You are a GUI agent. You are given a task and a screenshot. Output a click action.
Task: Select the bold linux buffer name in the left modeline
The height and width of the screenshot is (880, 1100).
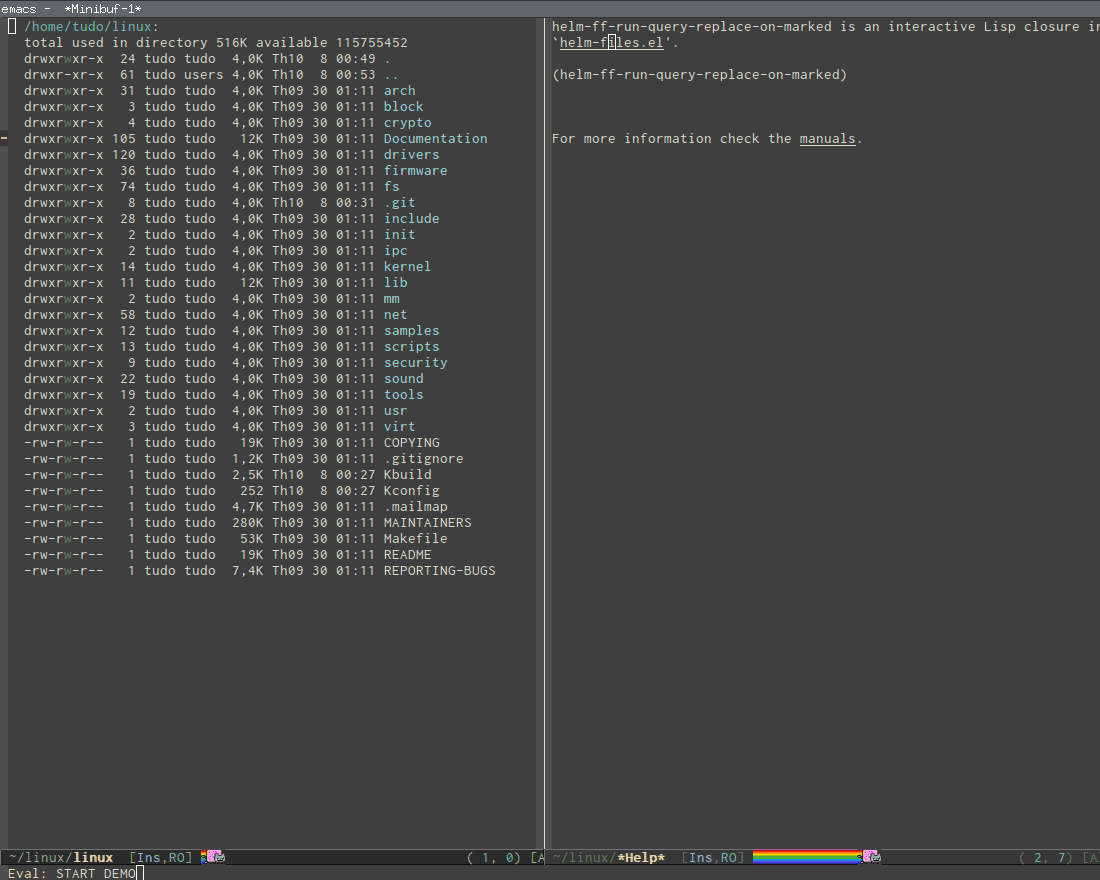pos(93,857)
